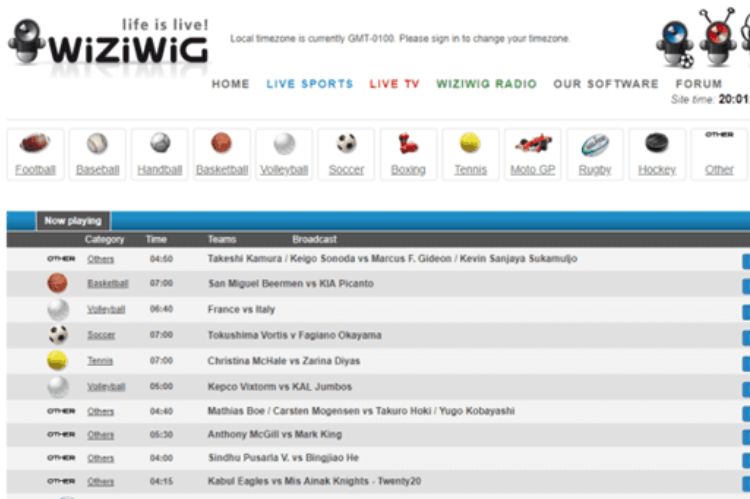Image resolution: width=750 pixels, height=499 pixels.
Task: Open Volleyball link in France vs Italy row
Action: pos(106,309)
